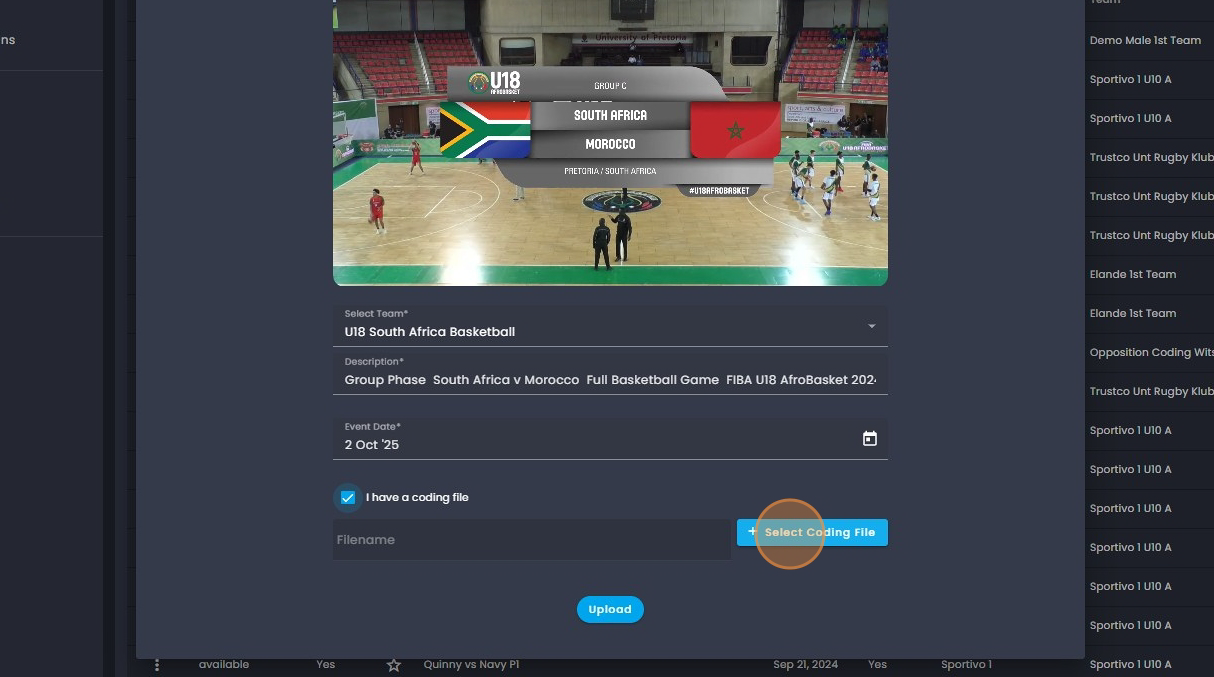
Task: Click into the Filename field
Action: click(x=532, y=540)
